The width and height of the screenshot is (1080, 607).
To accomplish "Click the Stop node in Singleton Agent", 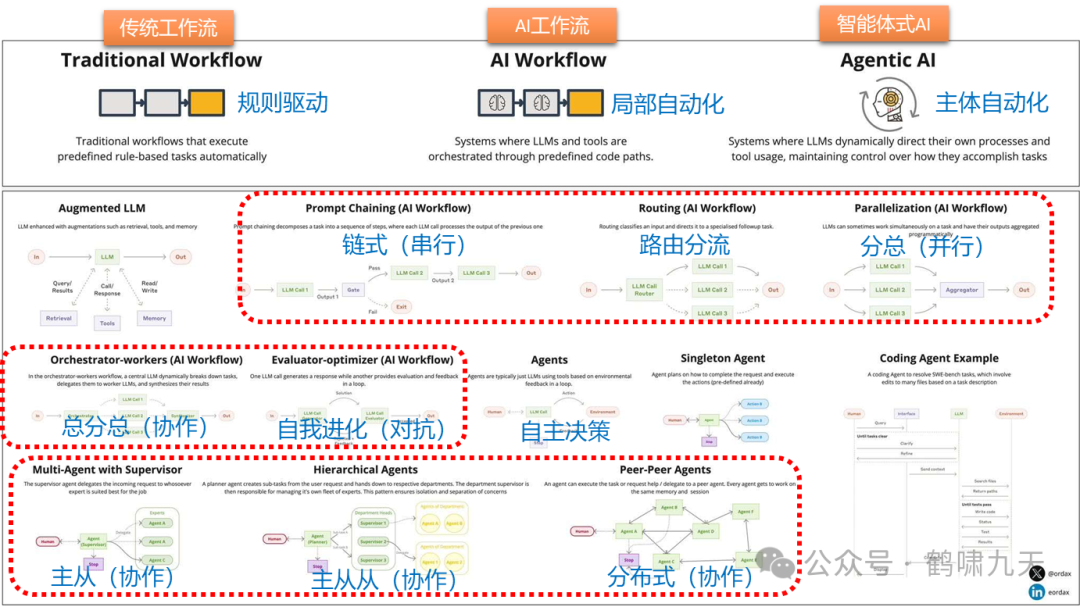I will 709,441.
